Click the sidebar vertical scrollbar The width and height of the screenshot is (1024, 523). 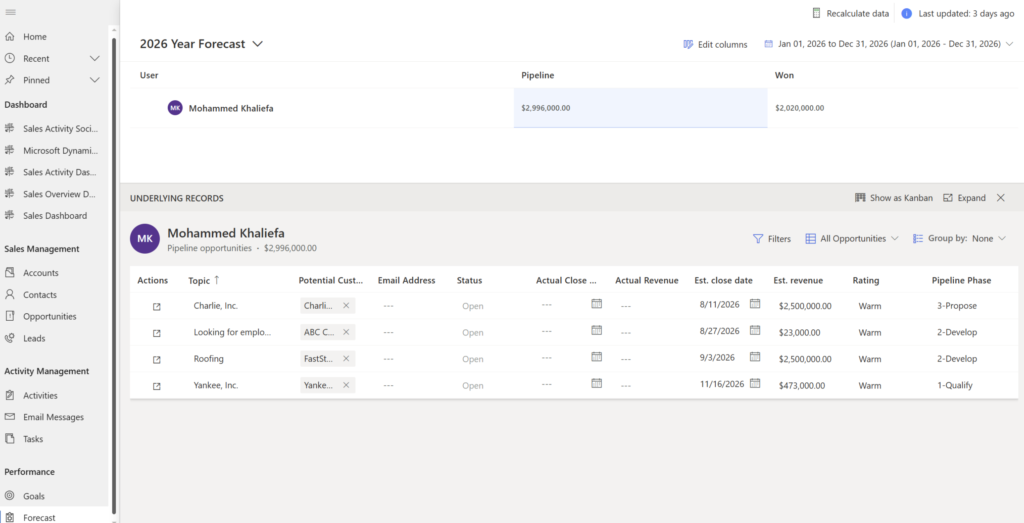[x=114, y=274]
